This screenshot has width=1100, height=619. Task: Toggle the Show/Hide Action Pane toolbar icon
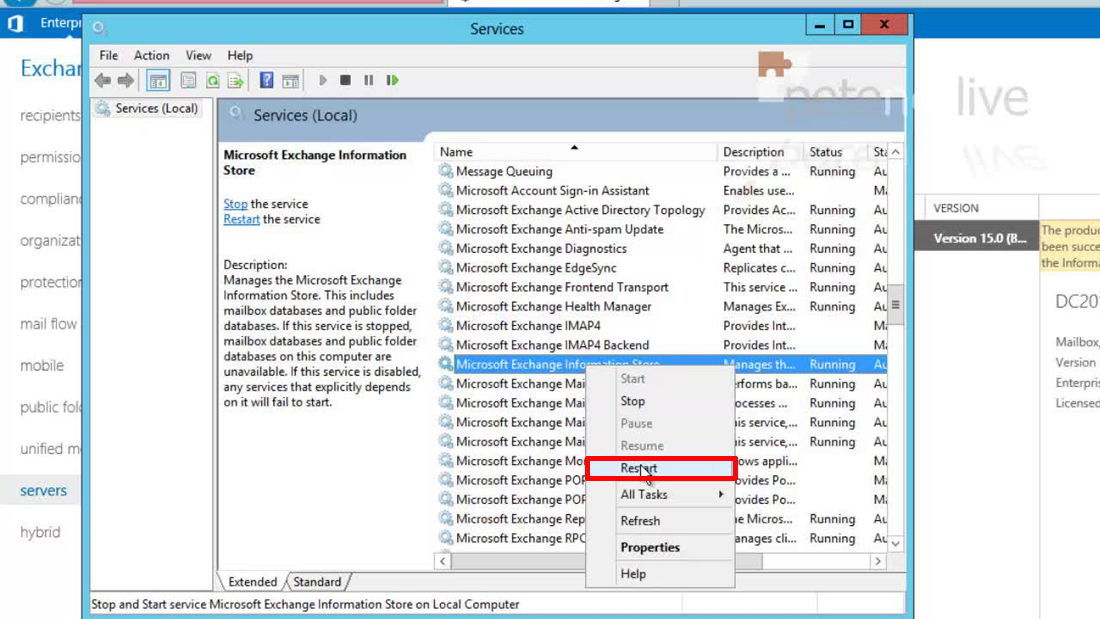pyautogui.click(x=290, y=81)
